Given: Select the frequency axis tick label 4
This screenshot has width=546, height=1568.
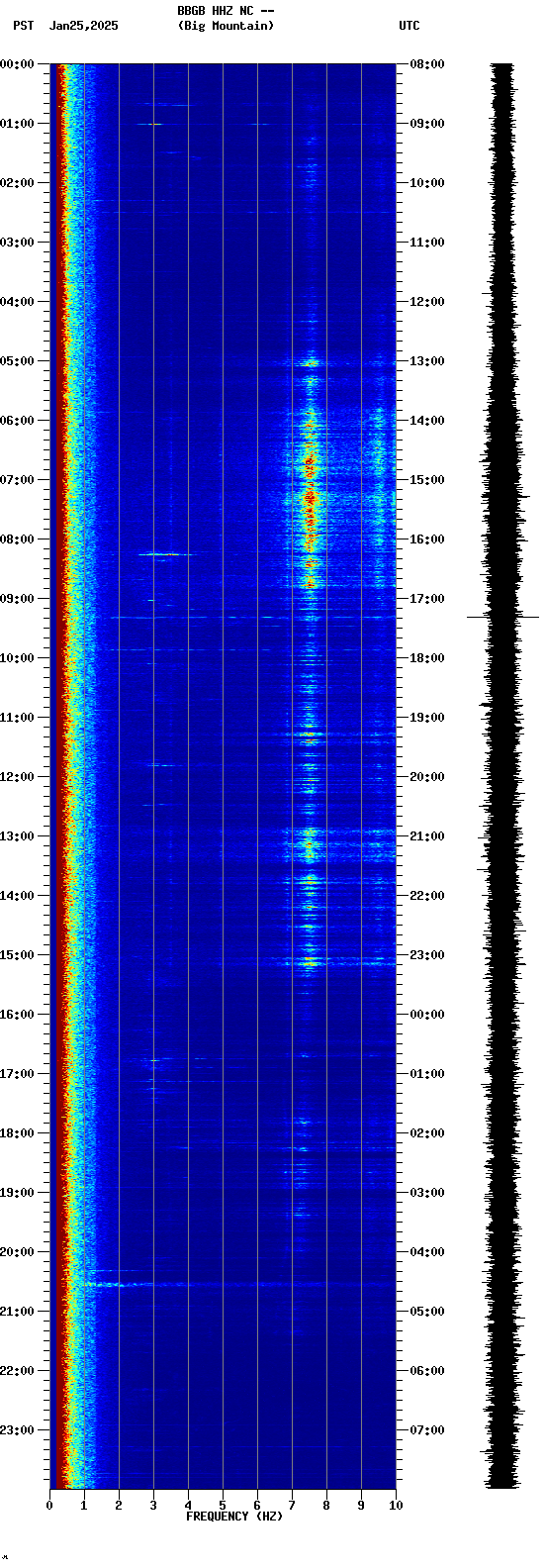Looking at the screenshot, I should tap(188, 1506).
